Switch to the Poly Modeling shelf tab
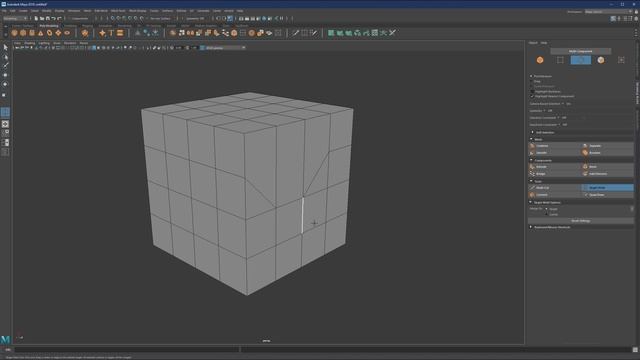Screen dimensions: 640x360 click(x=49, y=26)
